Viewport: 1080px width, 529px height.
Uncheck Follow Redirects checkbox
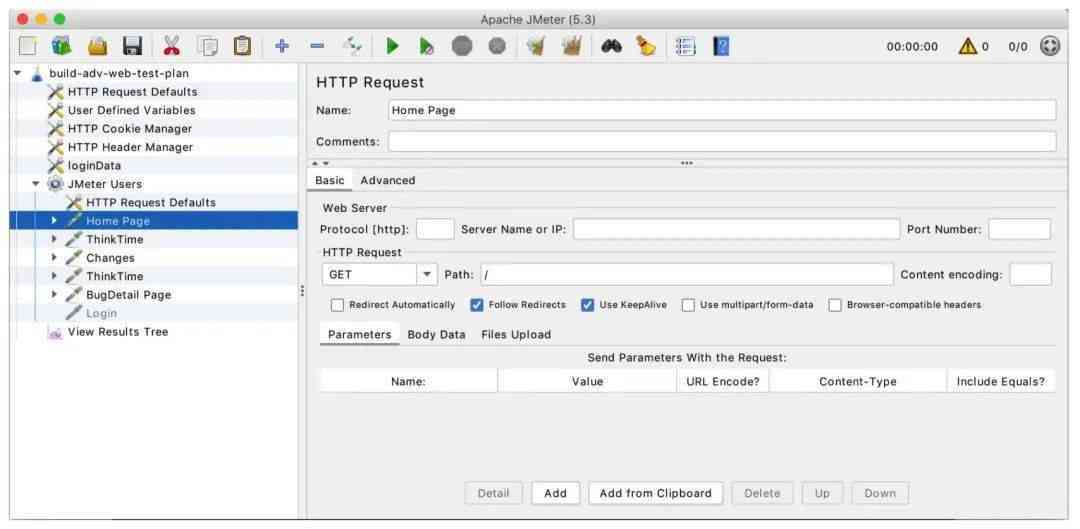pyautogui.click(x=477, y=305)
